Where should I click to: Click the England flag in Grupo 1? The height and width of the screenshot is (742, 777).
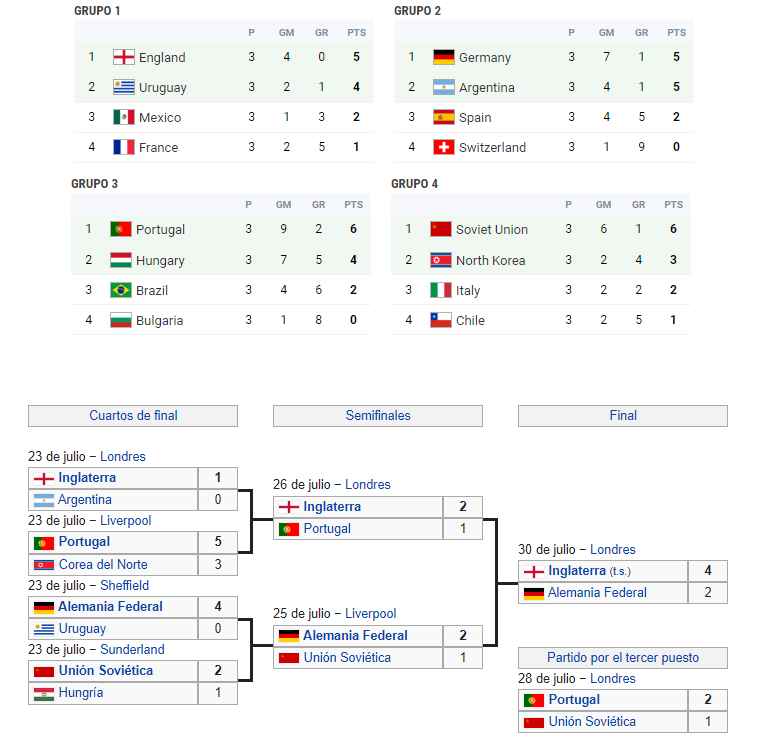124,57
